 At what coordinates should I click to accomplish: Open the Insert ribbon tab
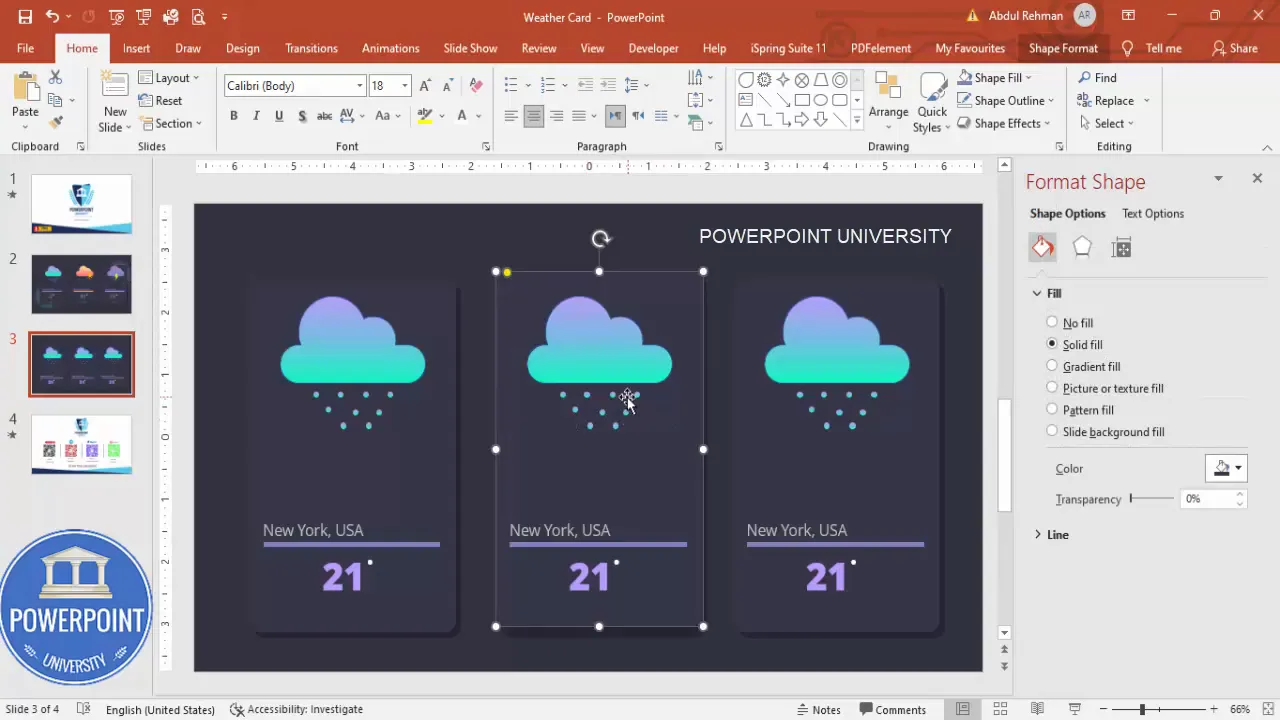(136, 48)
